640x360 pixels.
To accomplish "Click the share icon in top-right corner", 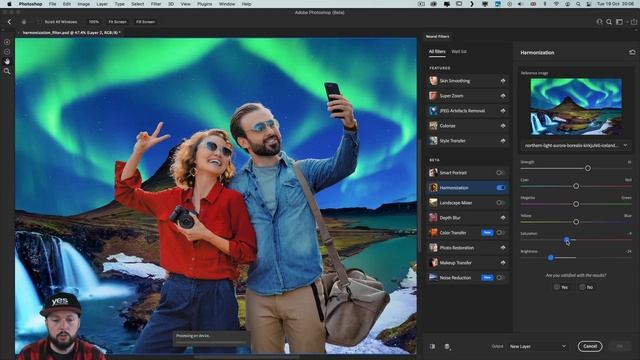I will pyautogui.click(x=633, y=22).
